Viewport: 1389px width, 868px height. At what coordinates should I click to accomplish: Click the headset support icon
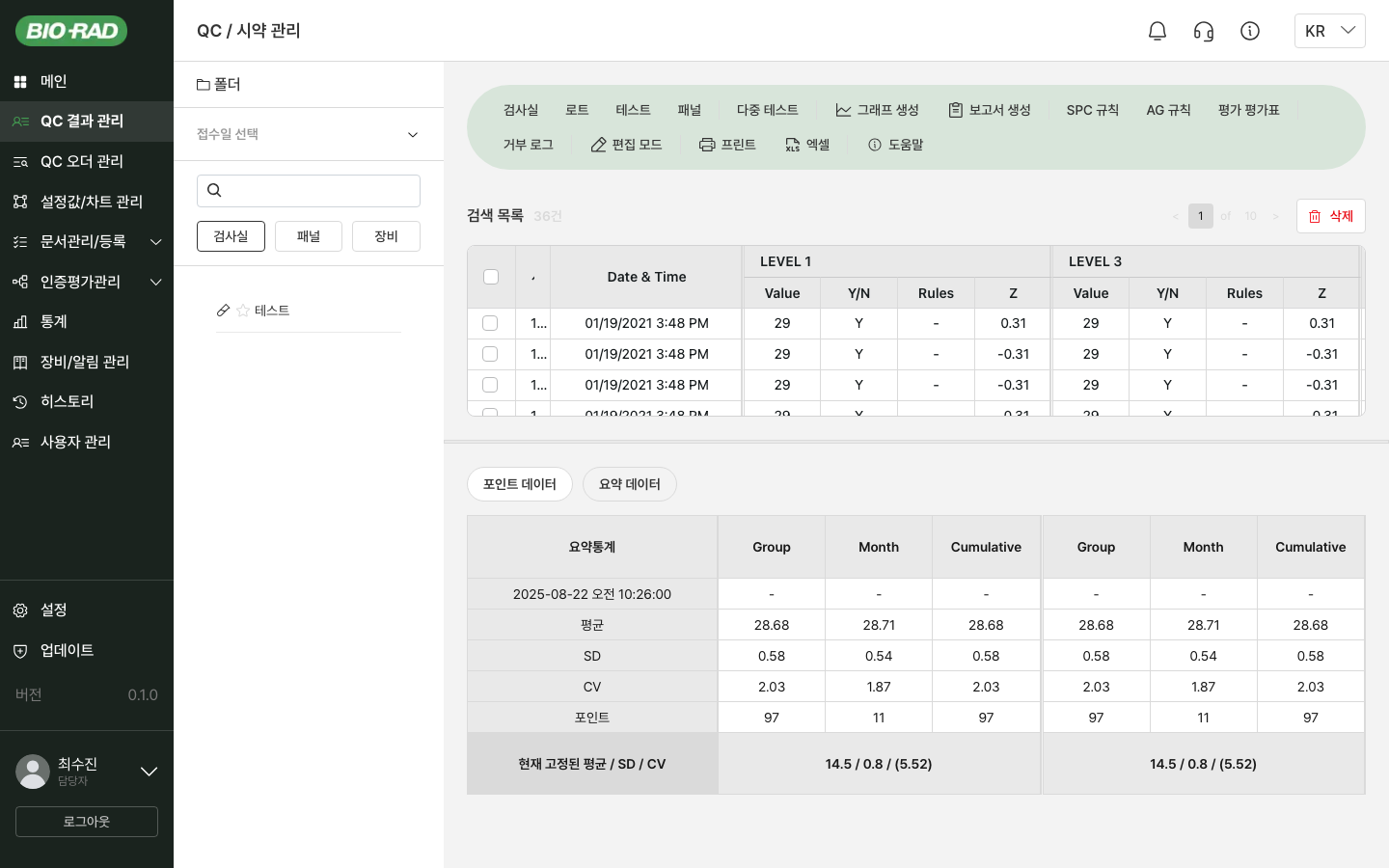click(x=1203, y=30)
